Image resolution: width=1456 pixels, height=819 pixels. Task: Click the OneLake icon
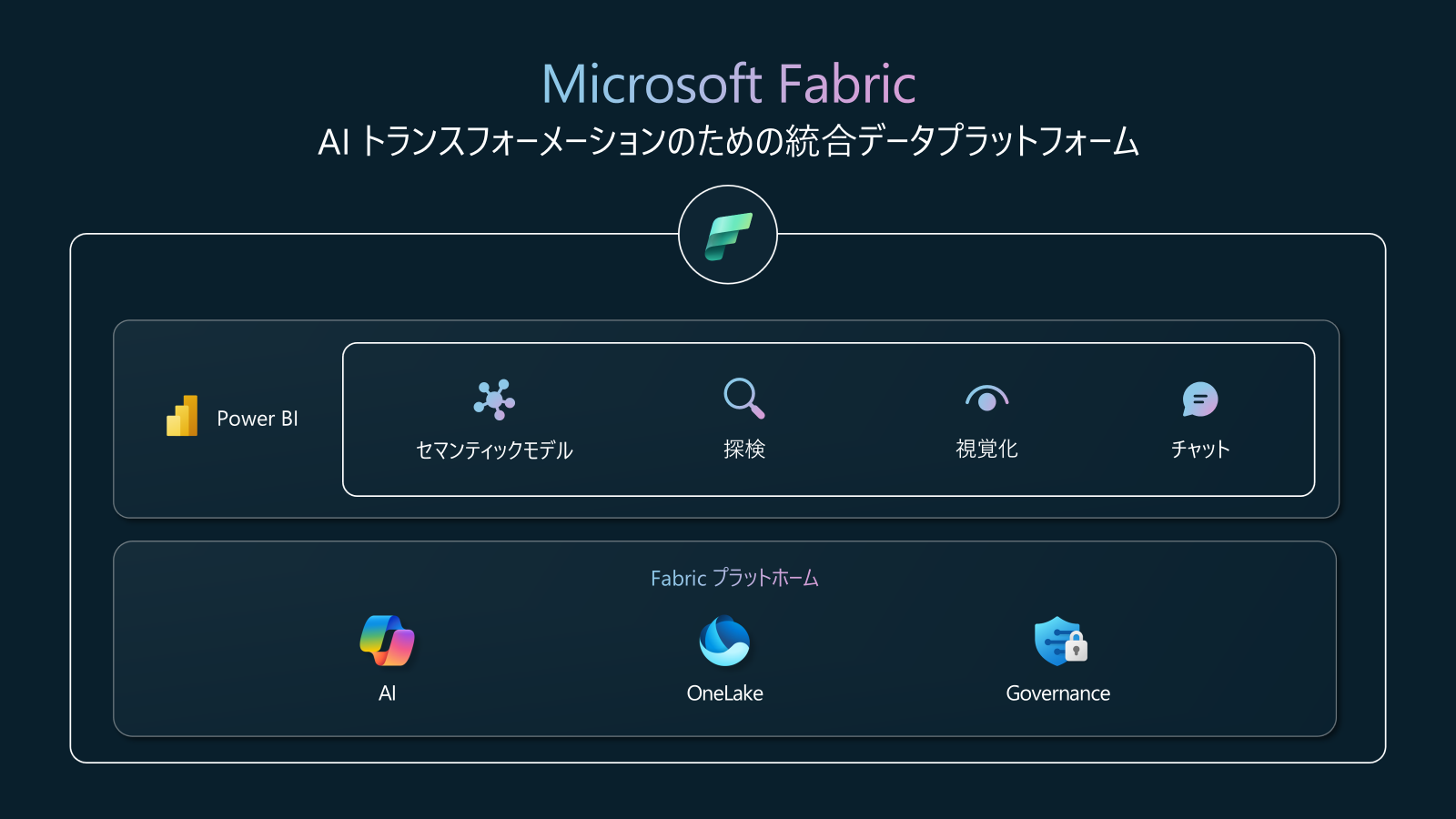(x=724, y=641)
